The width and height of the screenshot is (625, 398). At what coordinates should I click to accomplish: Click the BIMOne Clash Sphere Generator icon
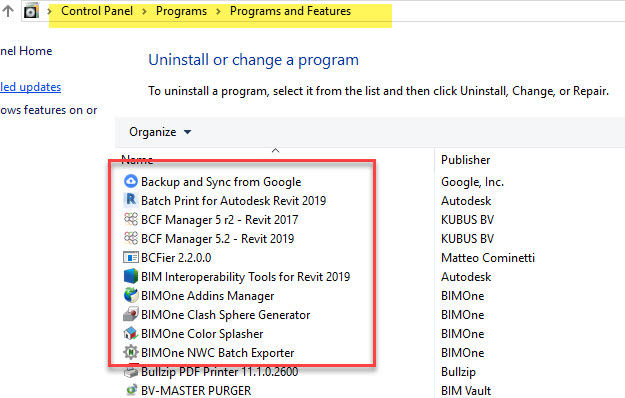pyautogui.click(x=131, y=314)
